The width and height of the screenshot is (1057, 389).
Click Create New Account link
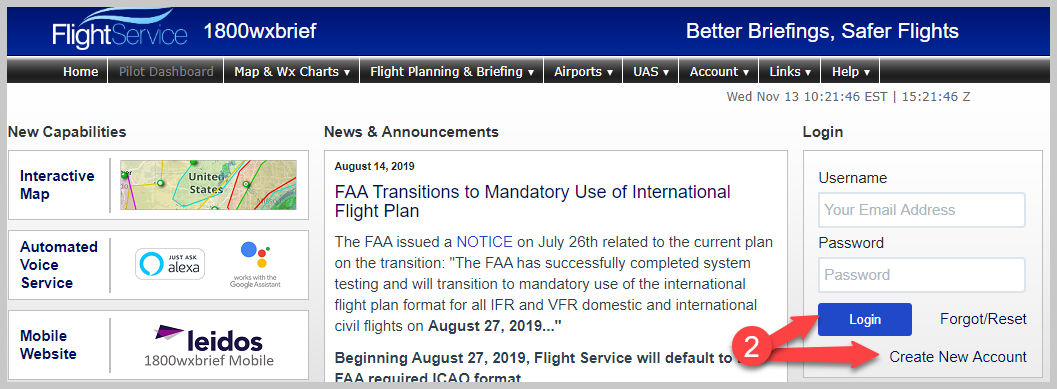pyautogui.click(x=958, y=357)
